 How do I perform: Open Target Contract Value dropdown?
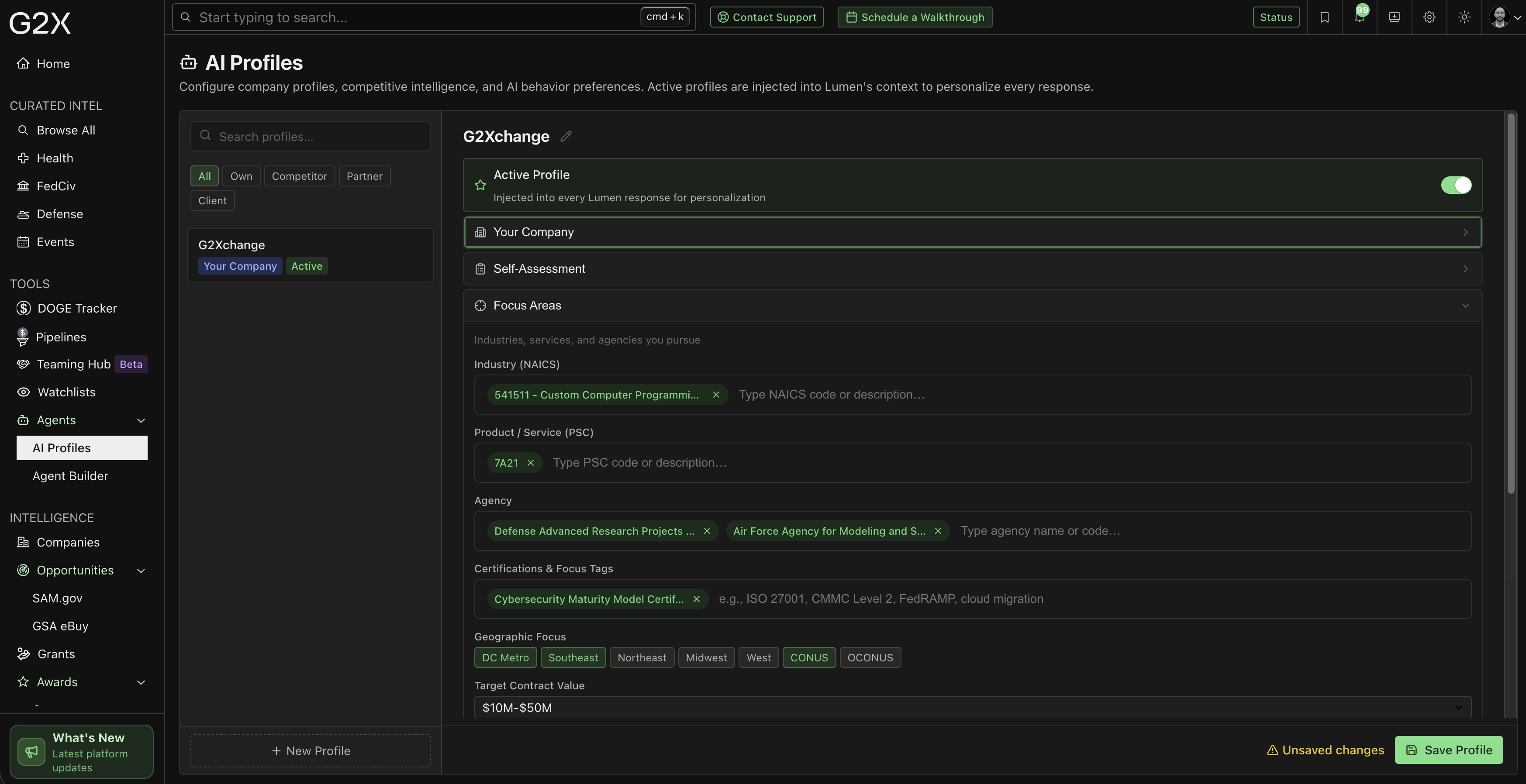tap(972, 708)
